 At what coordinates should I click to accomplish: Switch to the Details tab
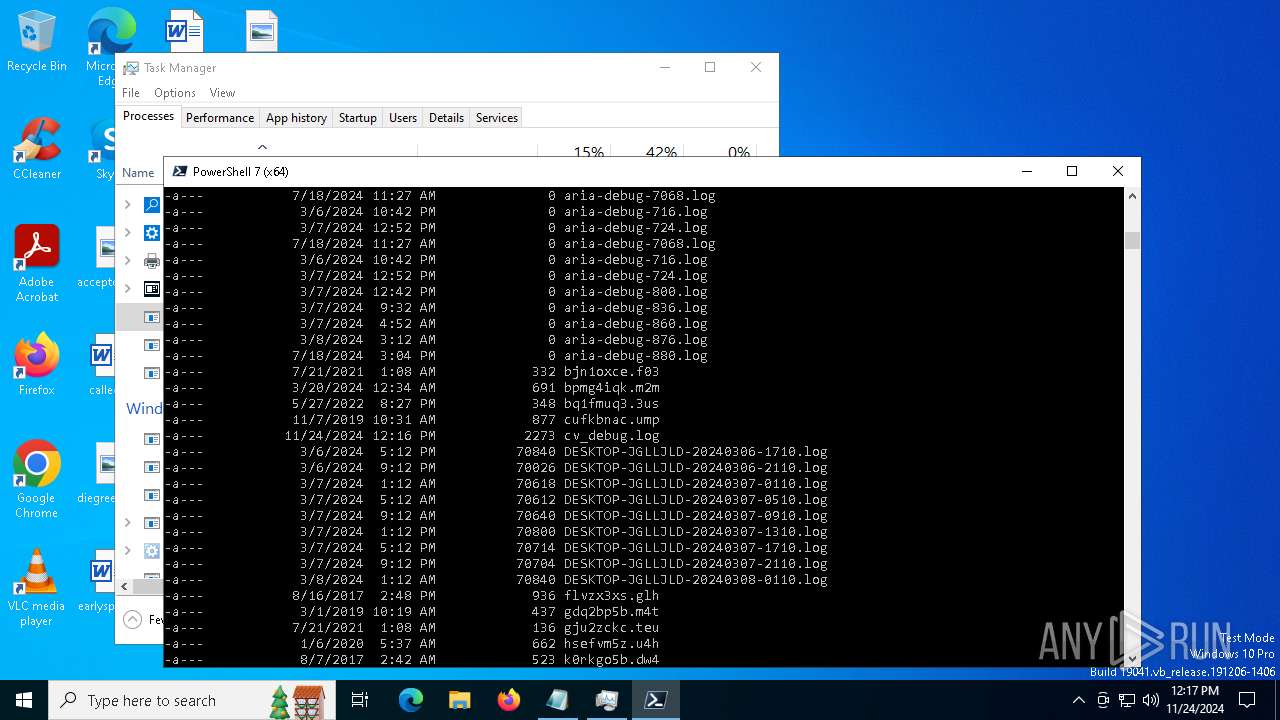(446, 118)
